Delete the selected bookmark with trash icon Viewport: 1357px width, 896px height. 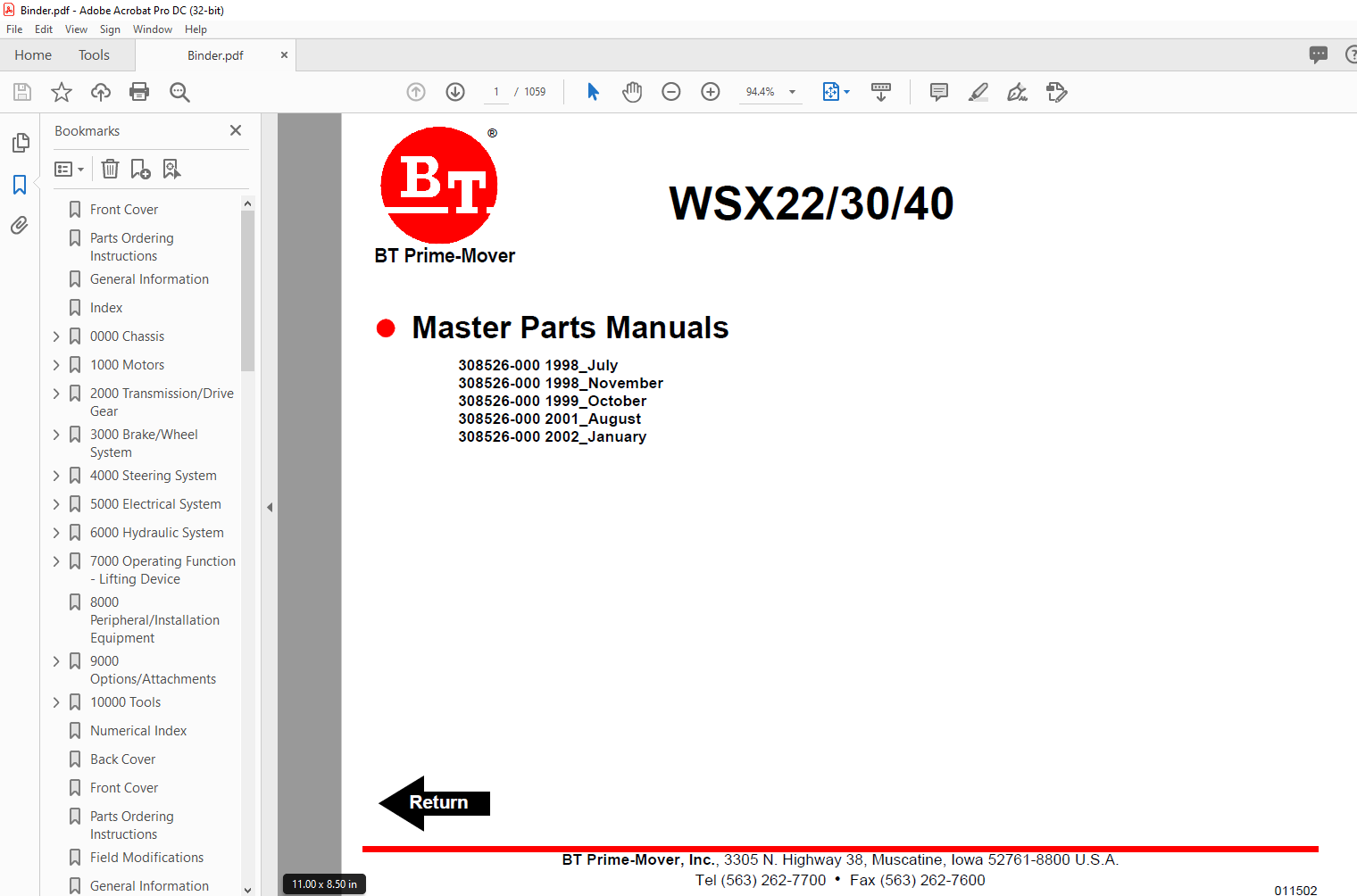110,169
